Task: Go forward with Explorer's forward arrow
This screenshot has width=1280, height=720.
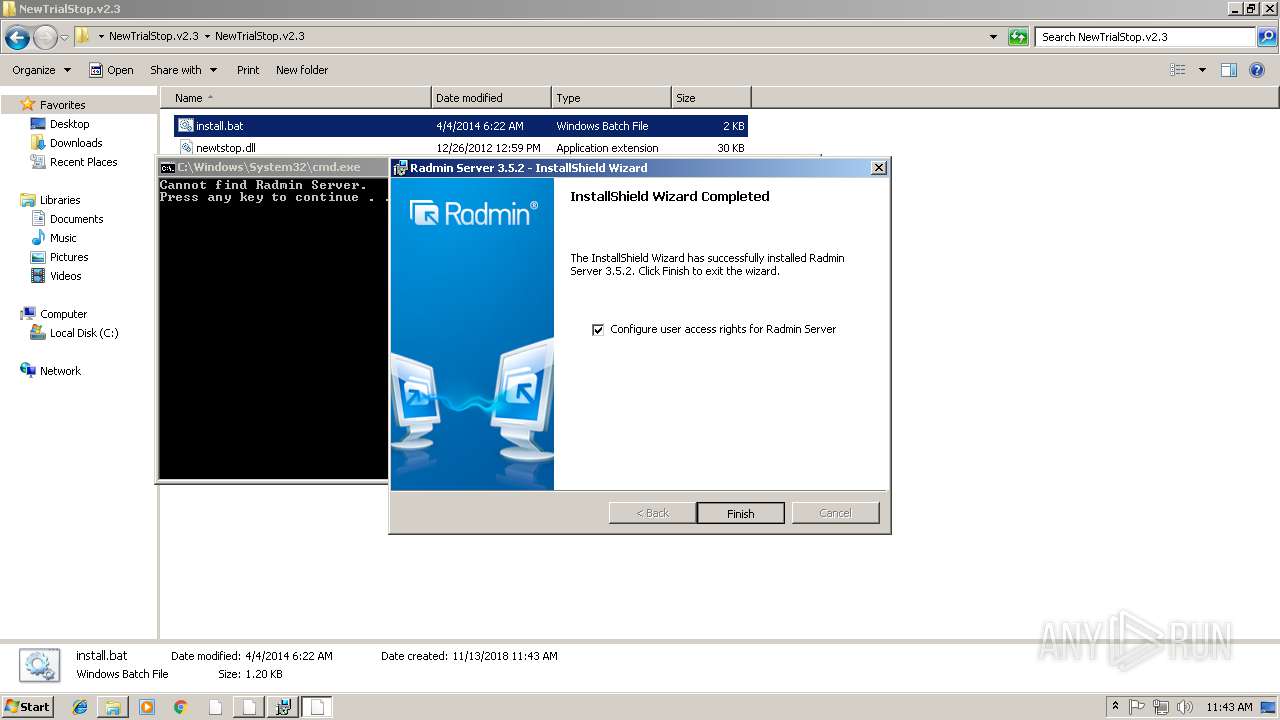Action: [45, 38]
